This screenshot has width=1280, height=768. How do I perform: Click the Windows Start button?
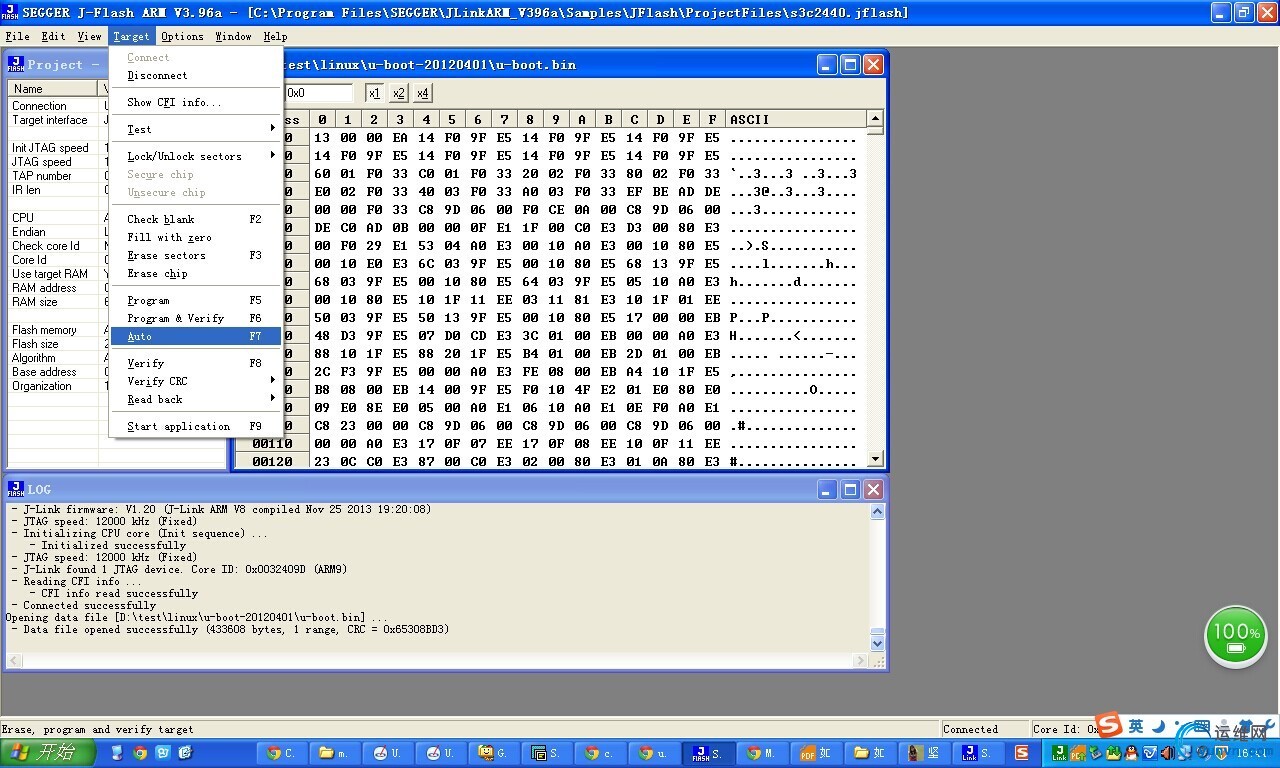[48, 753]
